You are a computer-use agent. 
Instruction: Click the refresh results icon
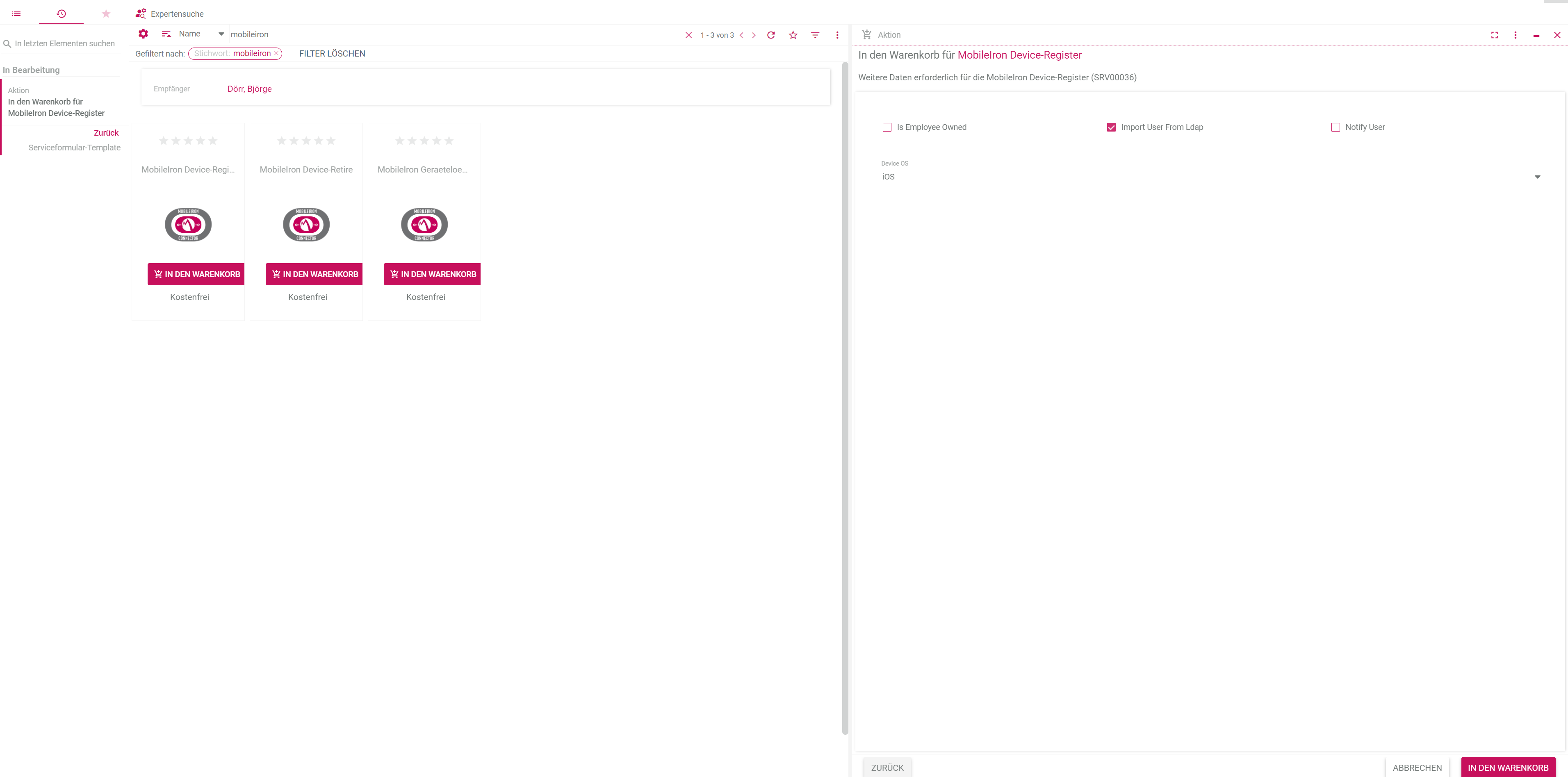coord(770,35)
